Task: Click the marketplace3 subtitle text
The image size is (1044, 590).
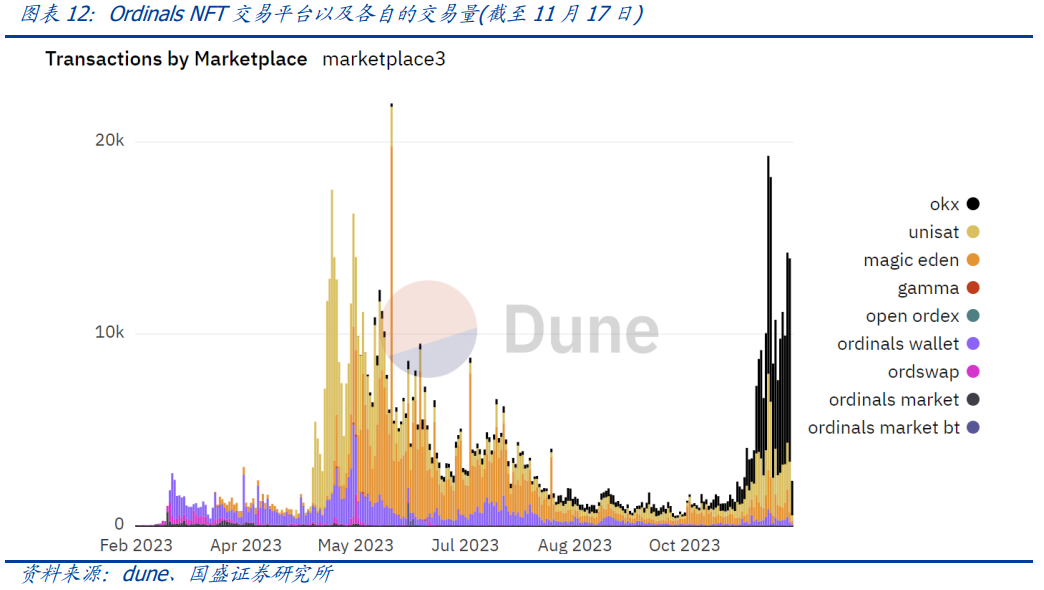Action: [384, 59]
